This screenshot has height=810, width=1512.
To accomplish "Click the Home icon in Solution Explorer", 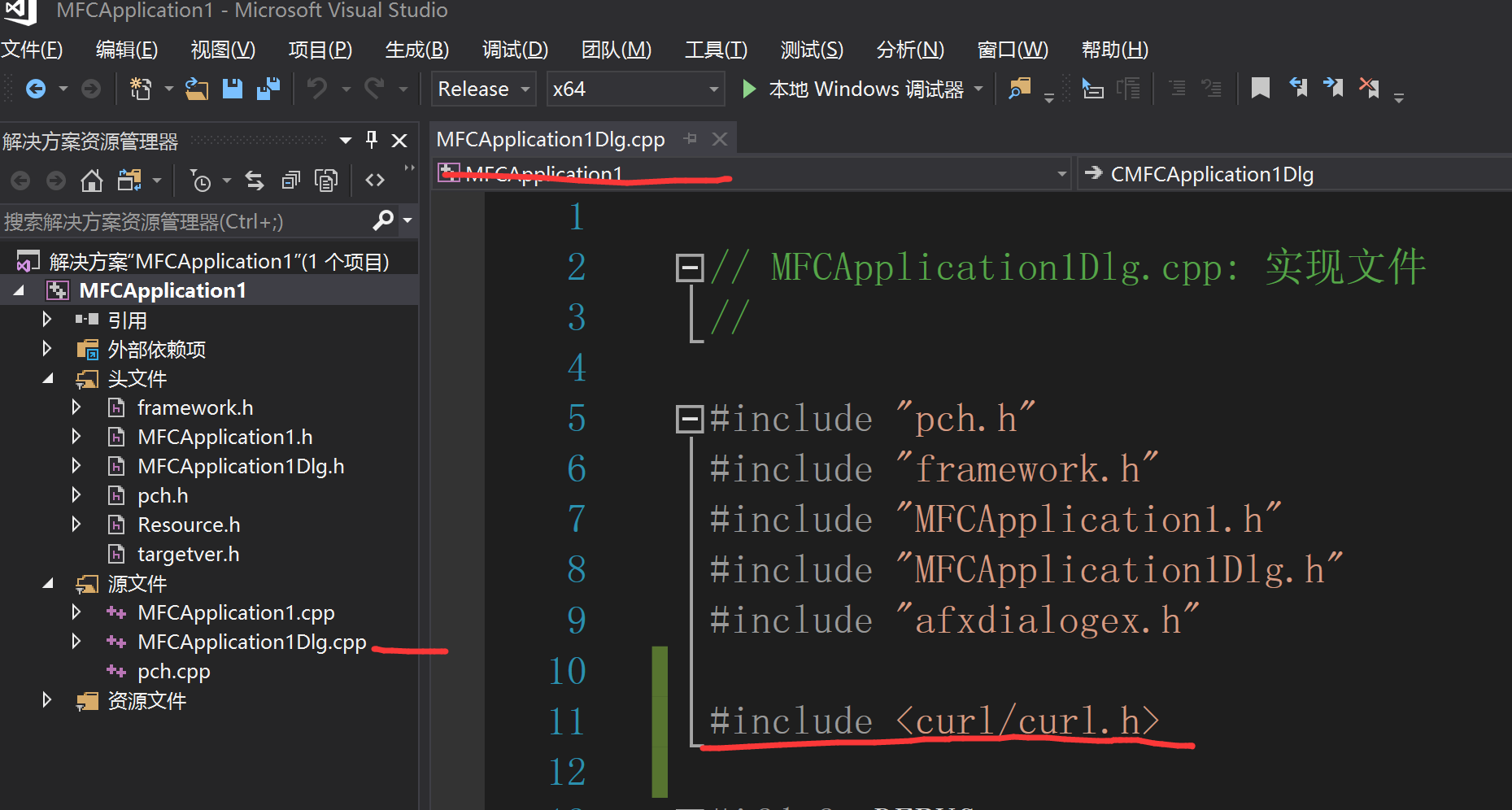I will (92, 180).
